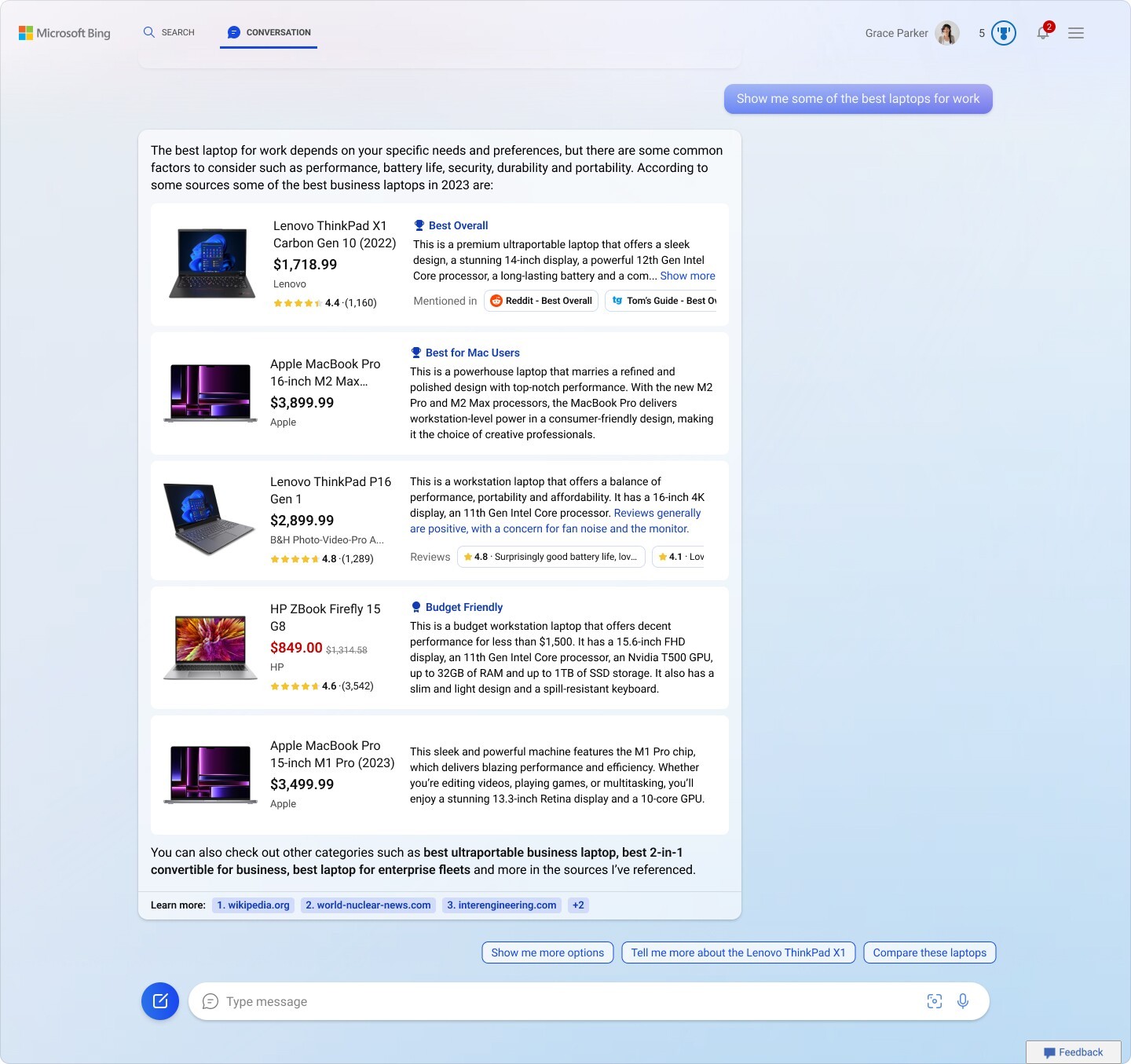1131x1064 pixels.
Task: Open the reviews summary link for ThinkPad P16
Action: (555, 521)
